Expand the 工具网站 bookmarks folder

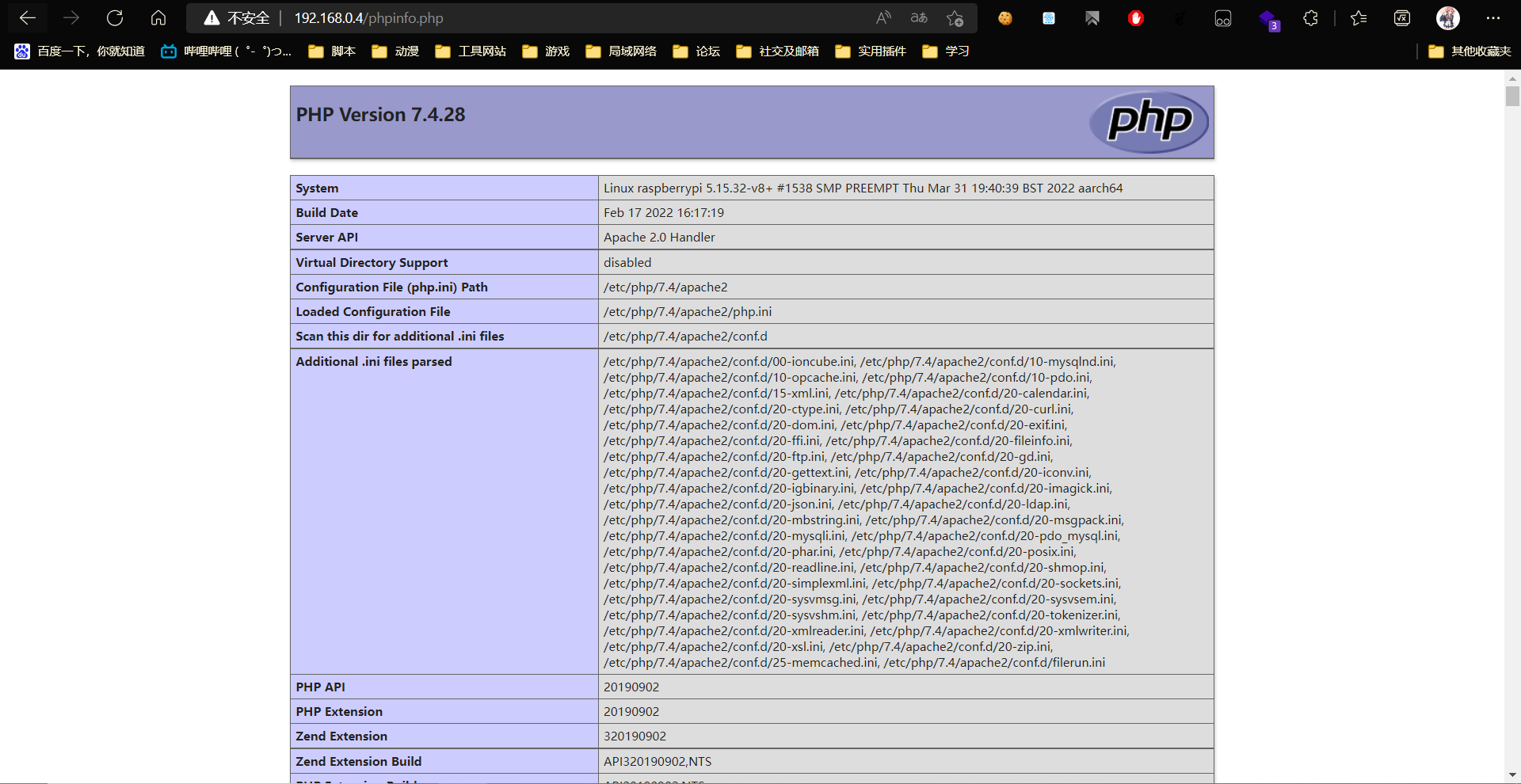pos(471,51)
